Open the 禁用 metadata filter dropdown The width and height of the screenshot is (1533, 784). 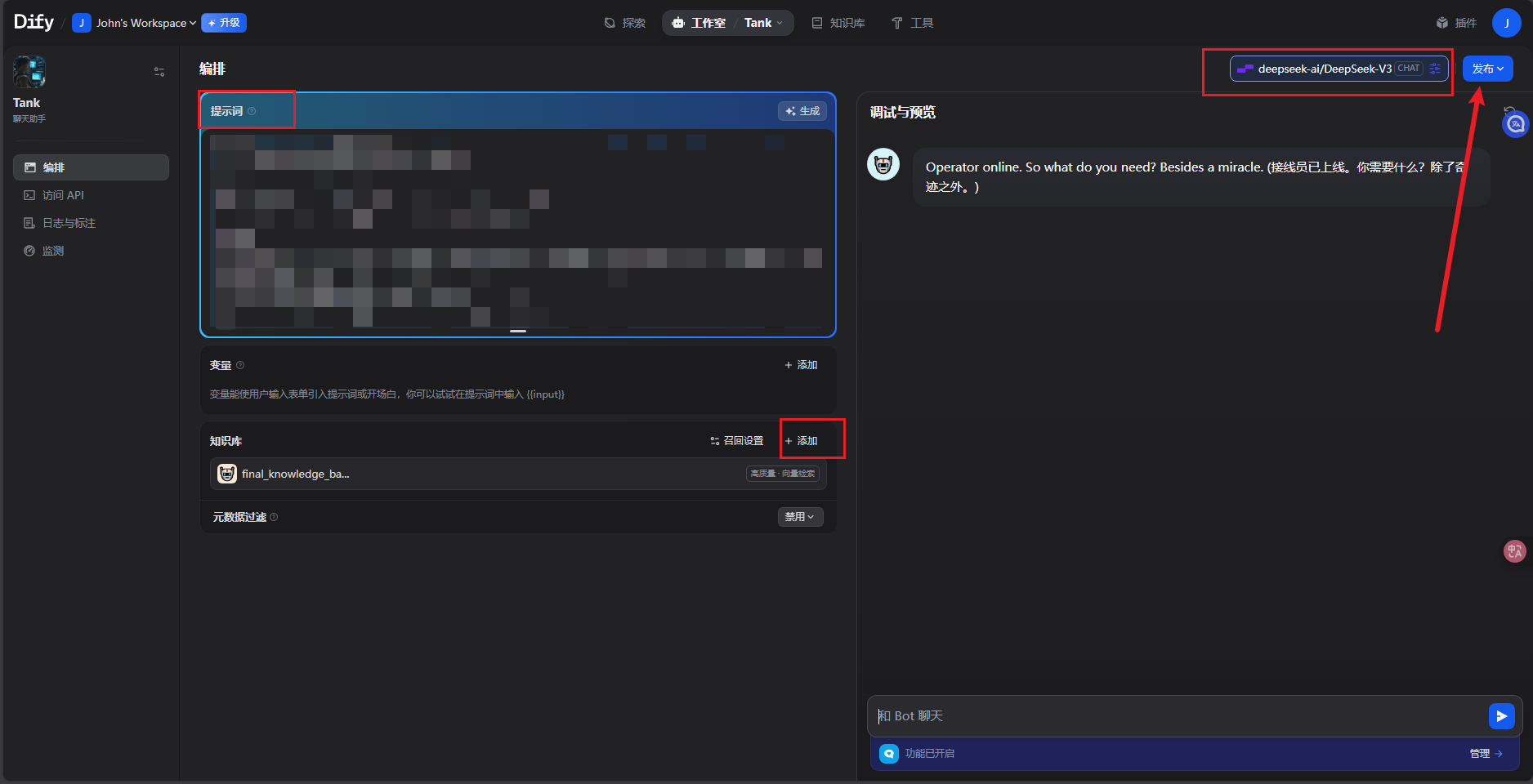click(x=800, y=517)
